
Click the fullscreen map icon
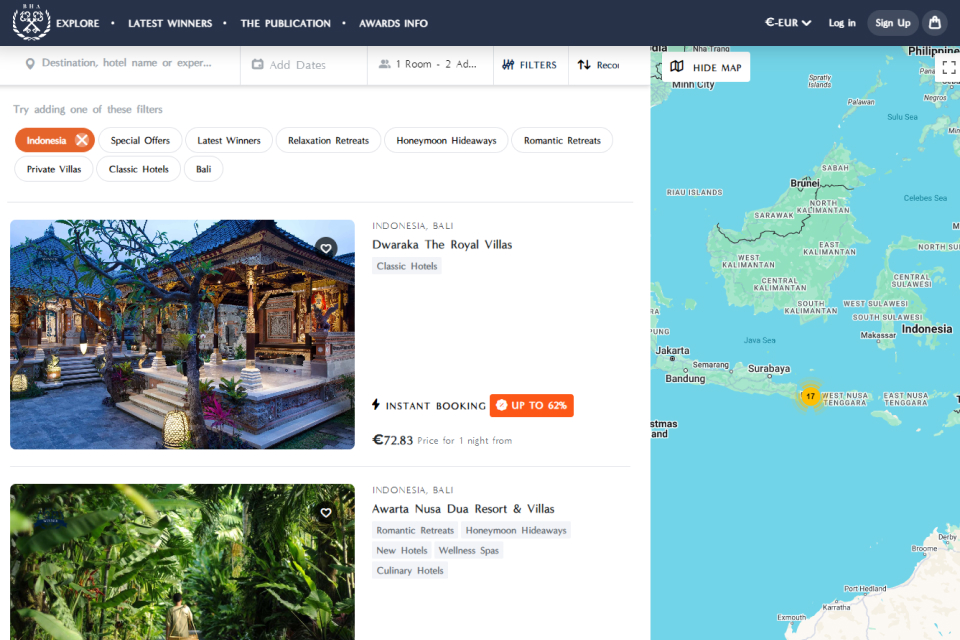[x=948, y=67]
